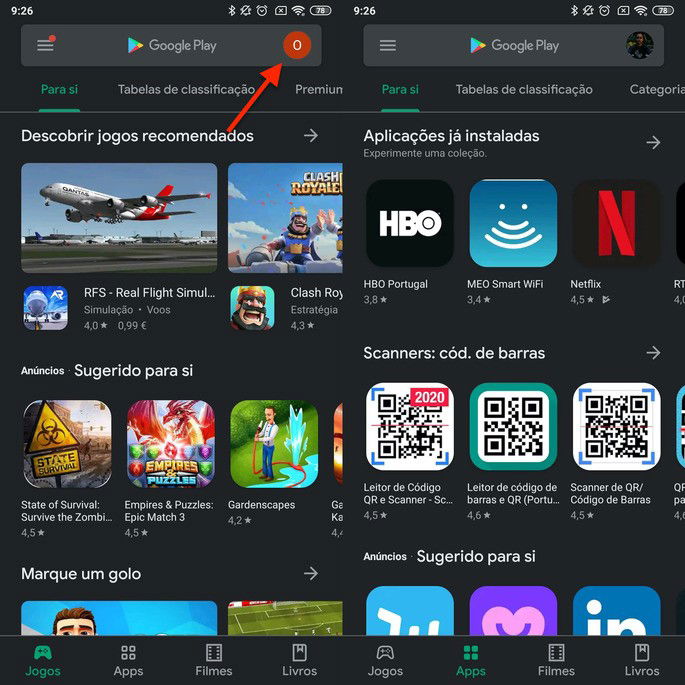The height and width of the screenshot is (685, 685).
Task: Open State of Survival title text
Action: pos(66,511)
